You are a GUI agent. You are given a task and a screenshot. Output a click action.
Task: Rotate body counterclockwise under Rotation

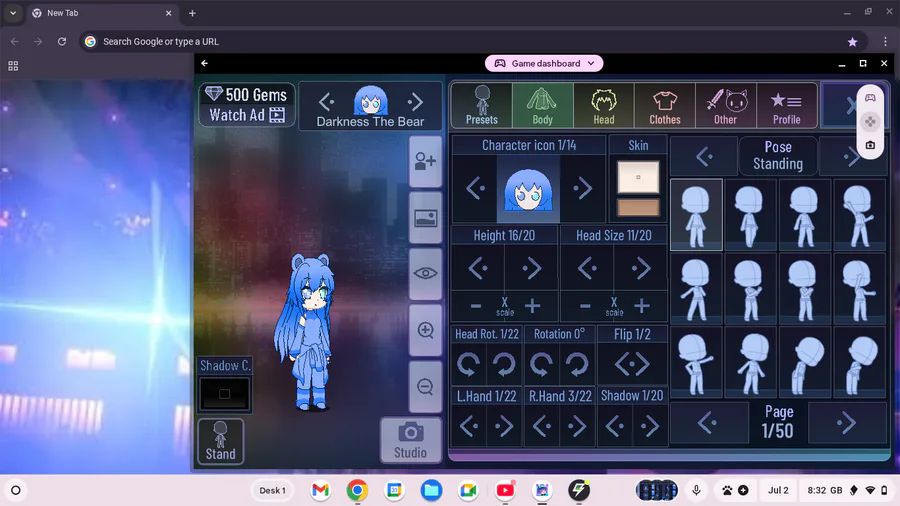pos(541,364)
